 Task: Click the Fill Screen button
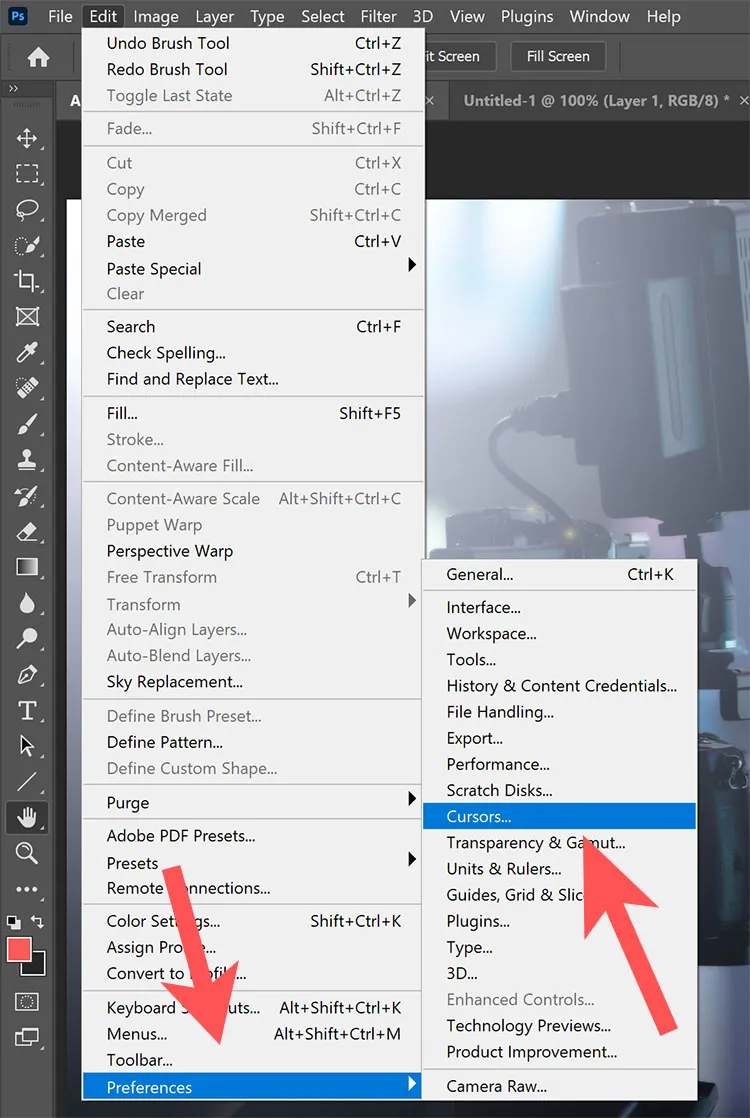click(x=558, y=56)
